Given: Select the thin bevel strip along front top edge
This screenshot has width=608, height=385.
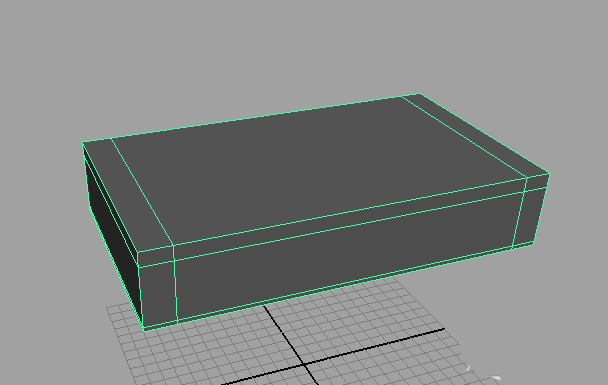Looking at the screenshot, I should point(349,219).
